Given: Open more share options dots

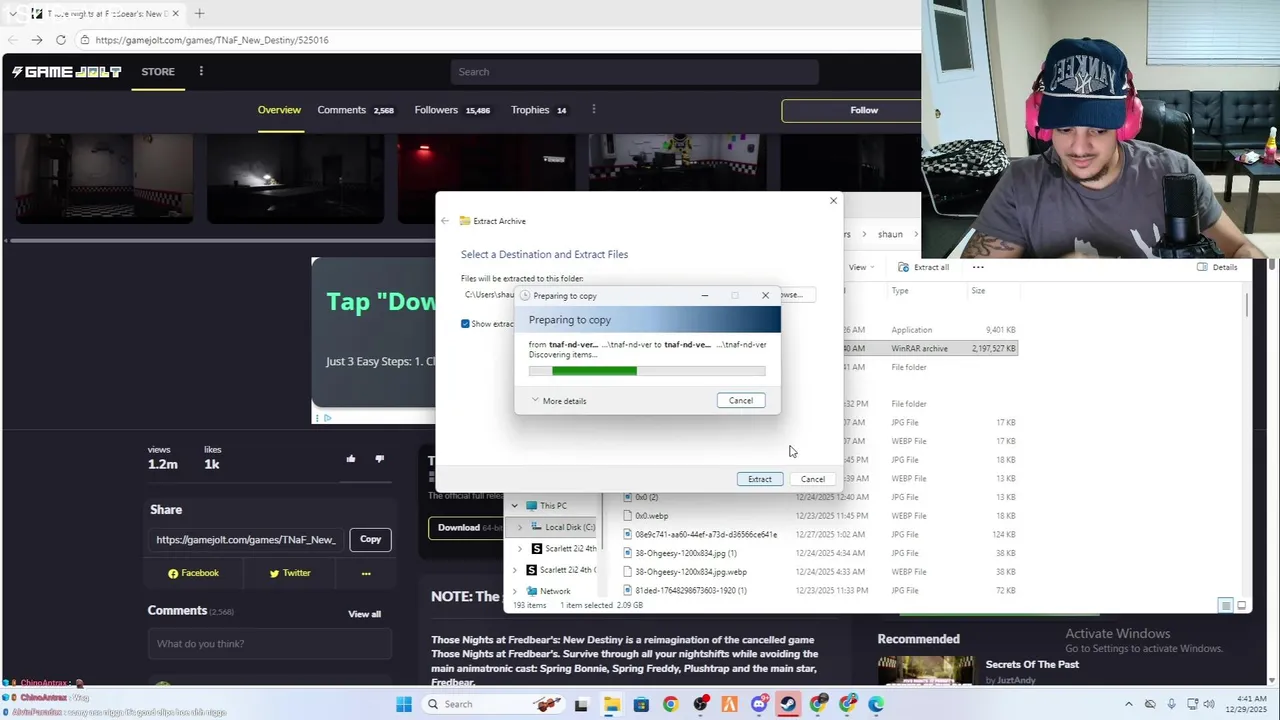Looking at the screenshot, I should 366,573.
